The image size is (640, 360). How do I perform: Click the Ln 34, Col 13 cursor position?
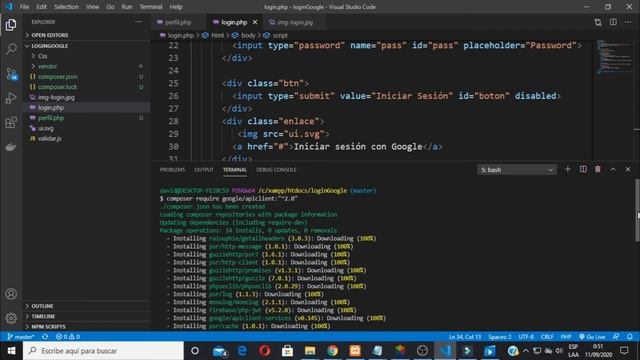click(x=465, y=337)
